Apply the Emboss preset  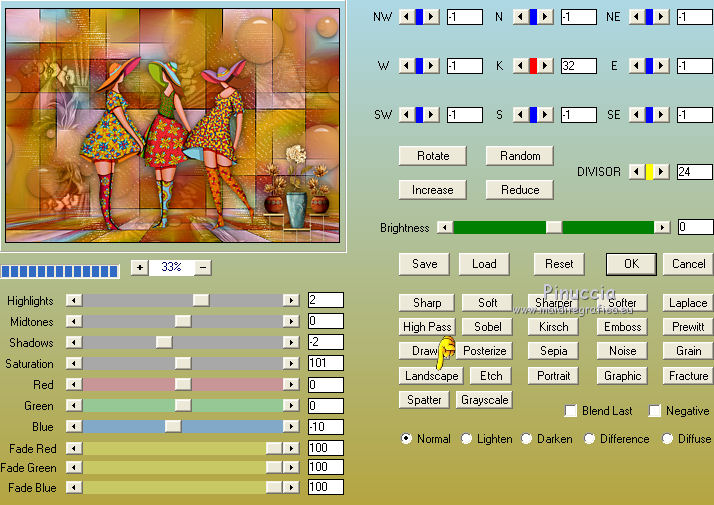(x=622, y=327)
